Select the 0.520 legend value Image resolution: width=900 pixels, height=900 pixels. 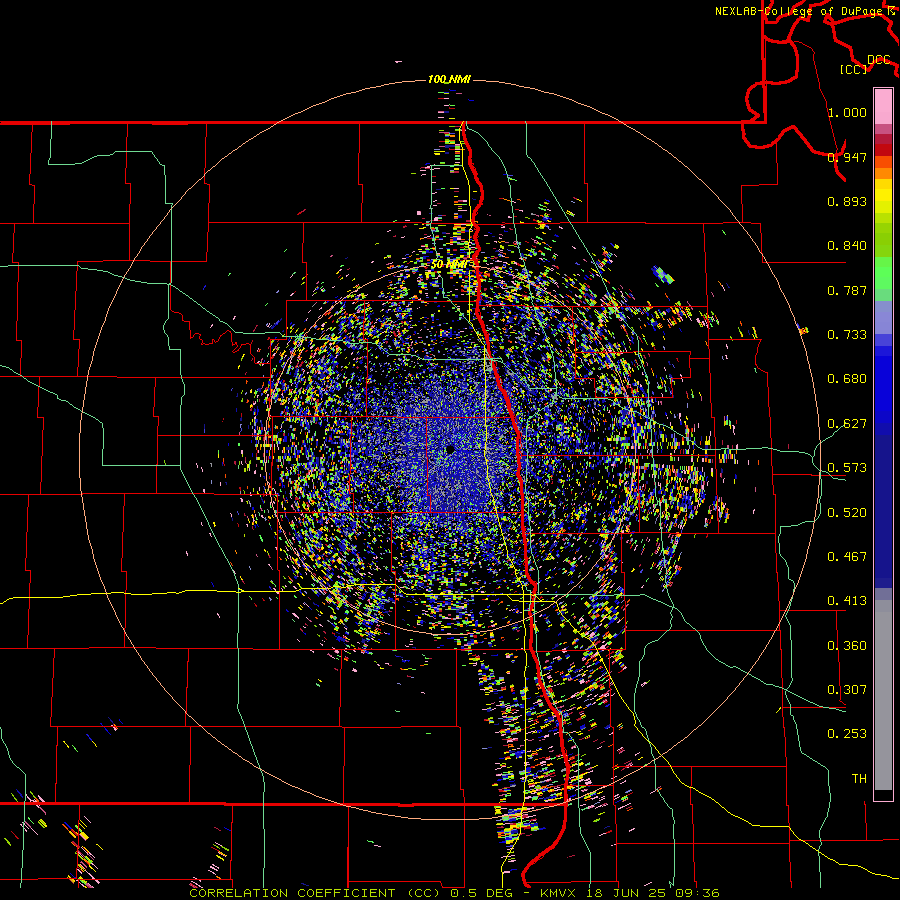point(847,513)
